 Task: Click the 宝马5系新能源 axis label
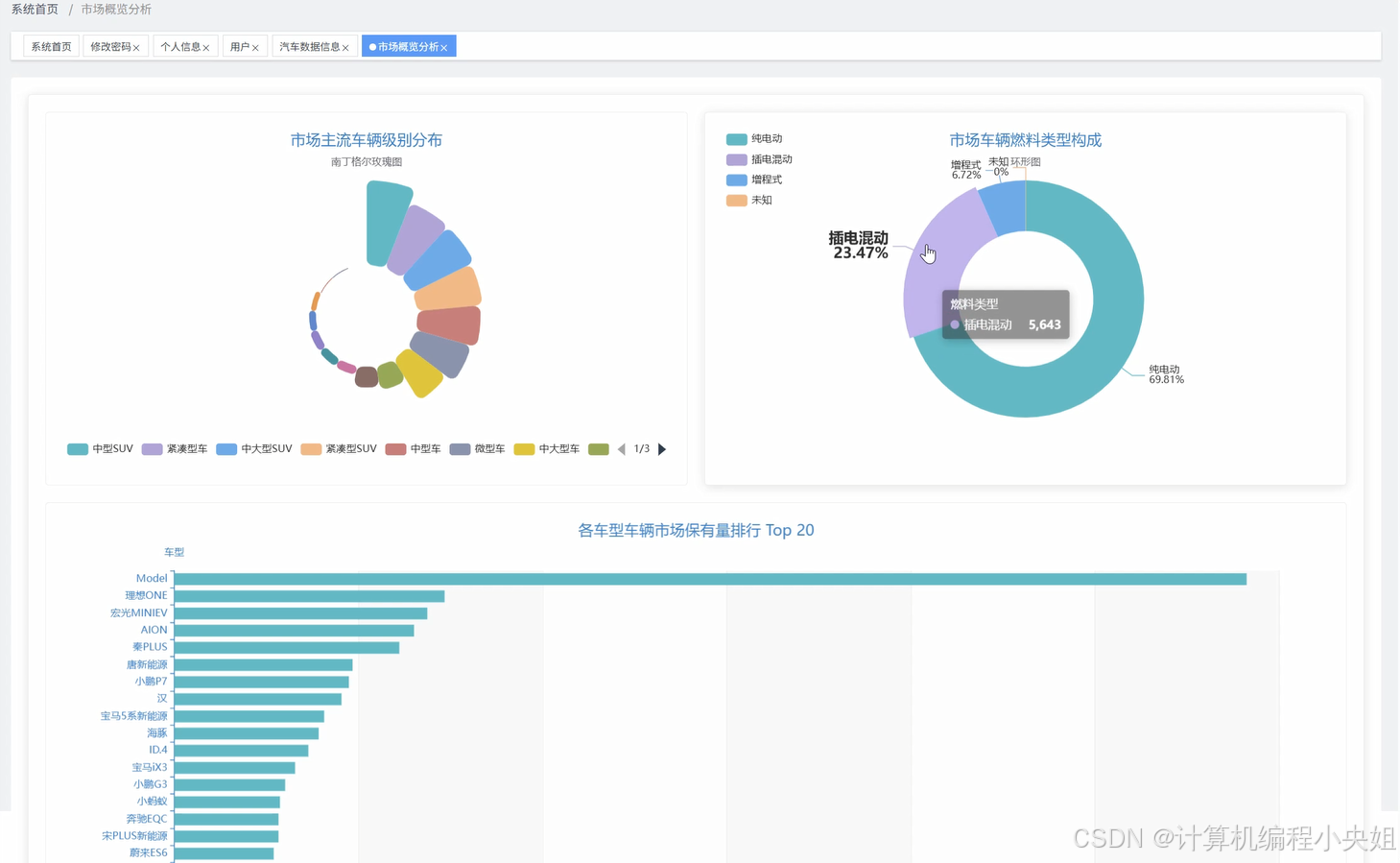pos(133,716)
